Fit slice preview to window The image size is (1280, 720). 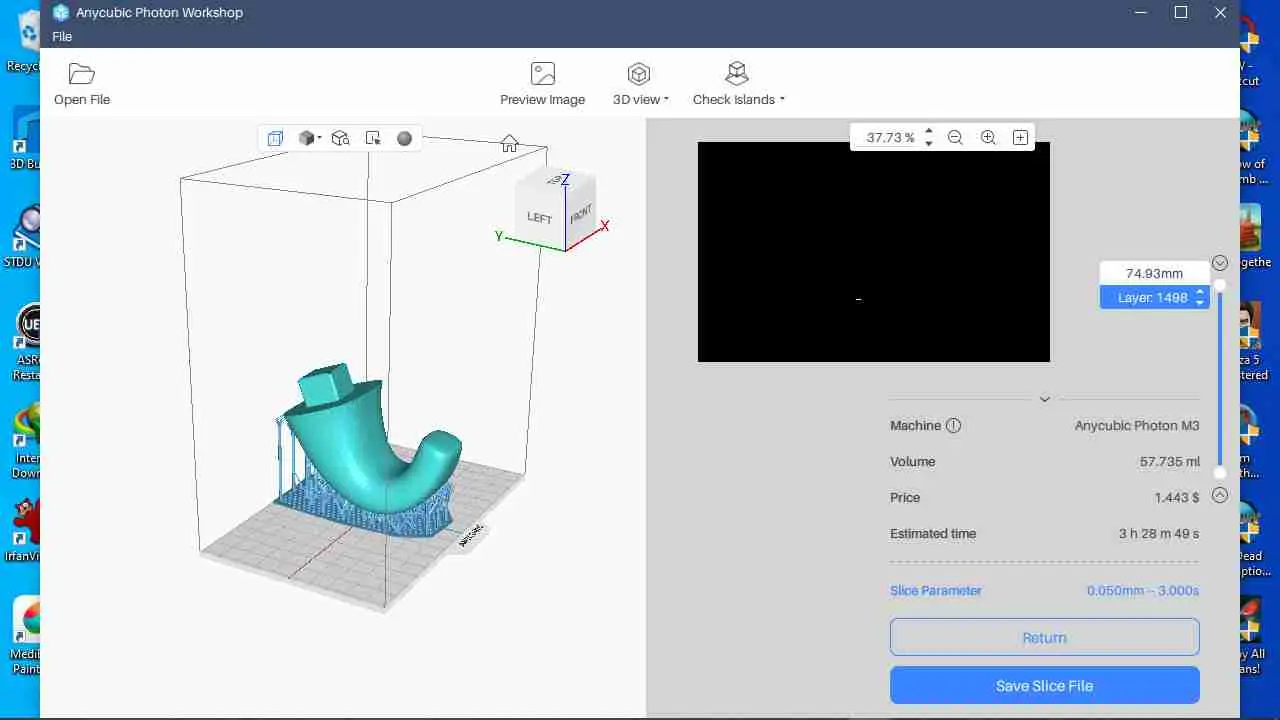click(1020, 138)
